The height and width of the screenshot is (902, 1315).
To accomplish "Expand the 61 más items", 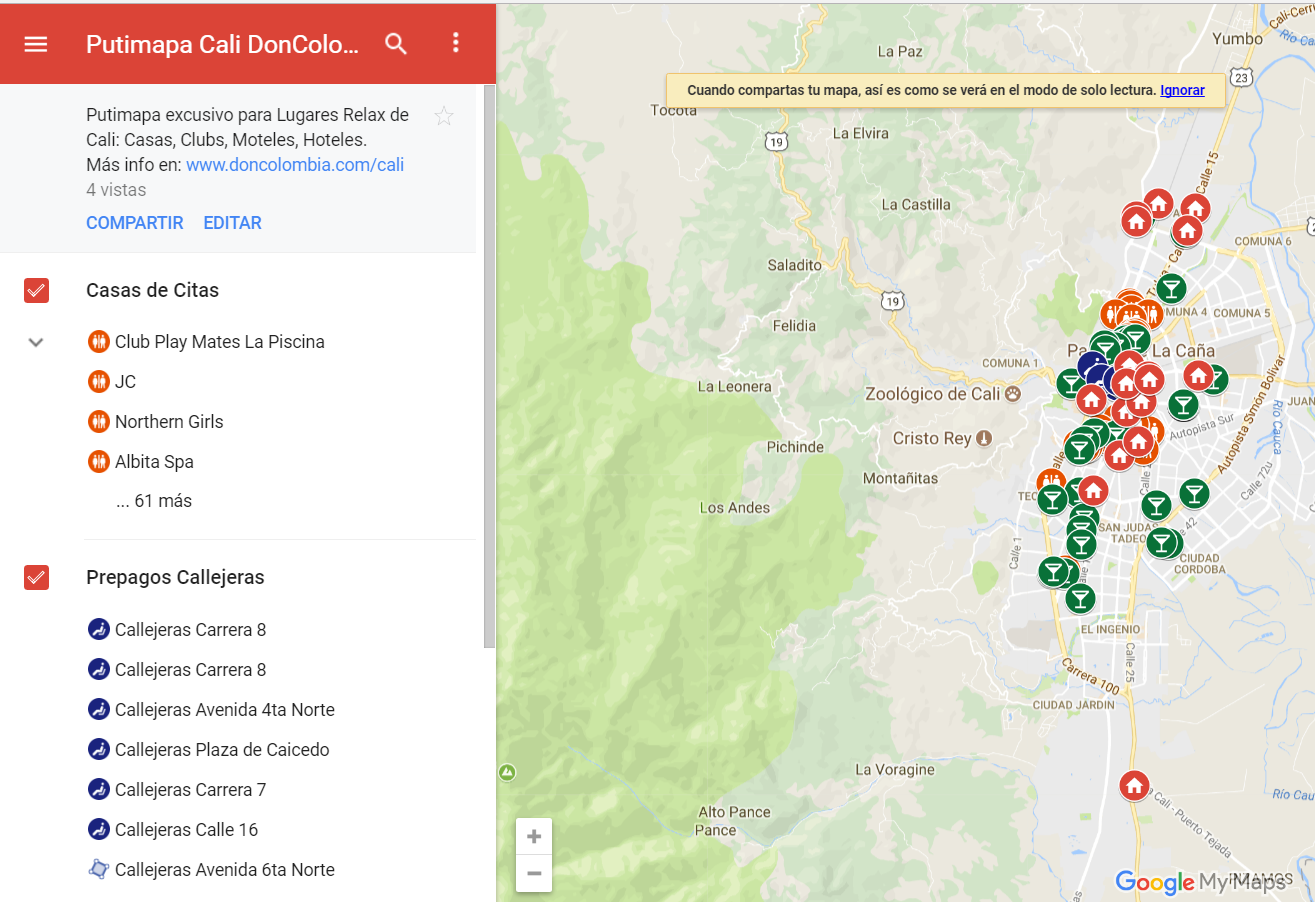I will (154, 501).
